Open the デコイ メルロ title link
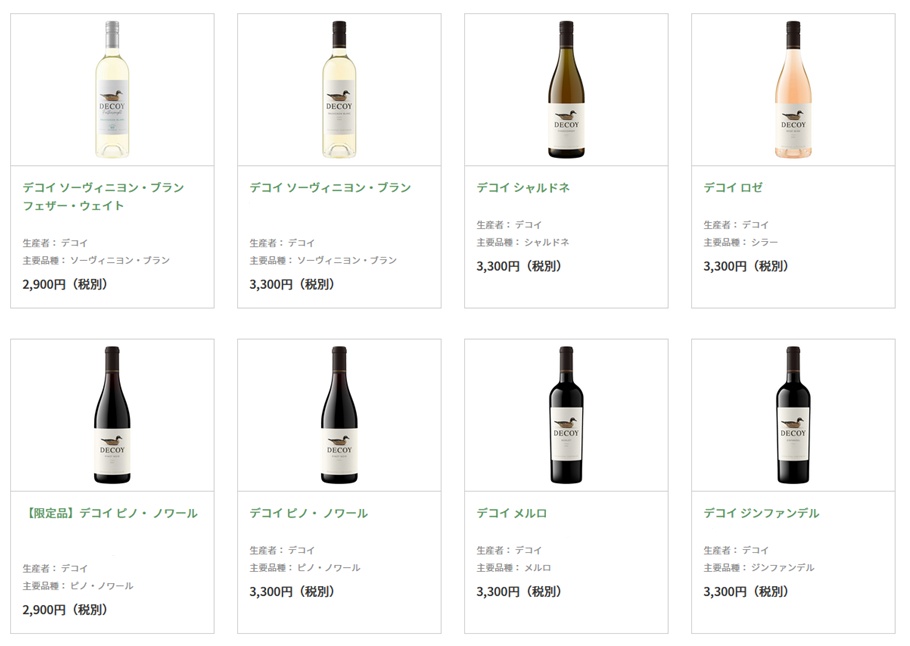The width and height of the screenshot is (910, 646). [x=512, y=513]
